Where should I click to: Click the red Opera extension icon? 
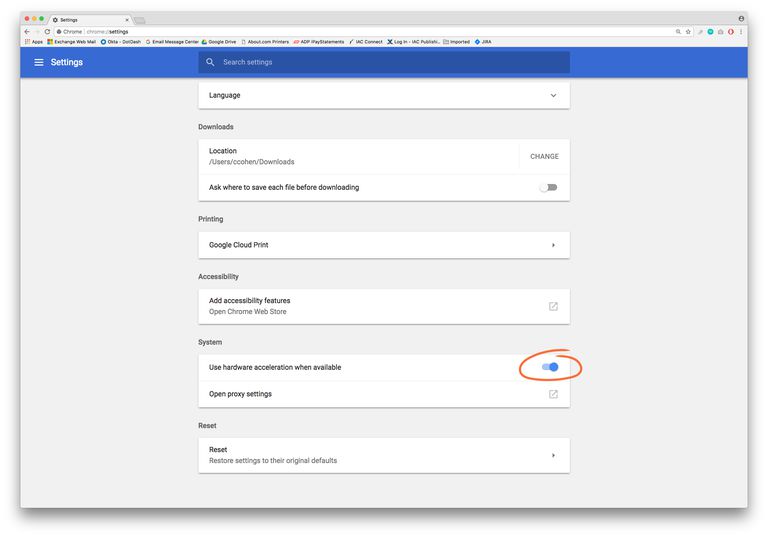tap(731, 32)
